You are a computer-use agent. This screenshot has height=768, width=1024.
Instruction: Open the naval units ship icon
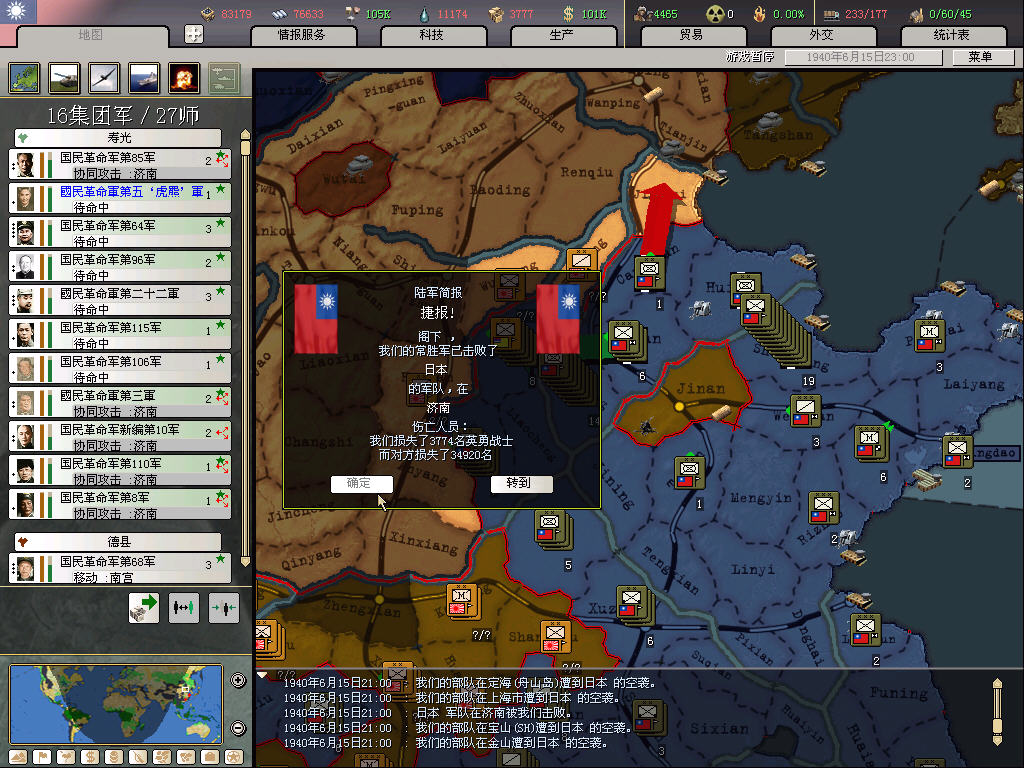[144, 77]
